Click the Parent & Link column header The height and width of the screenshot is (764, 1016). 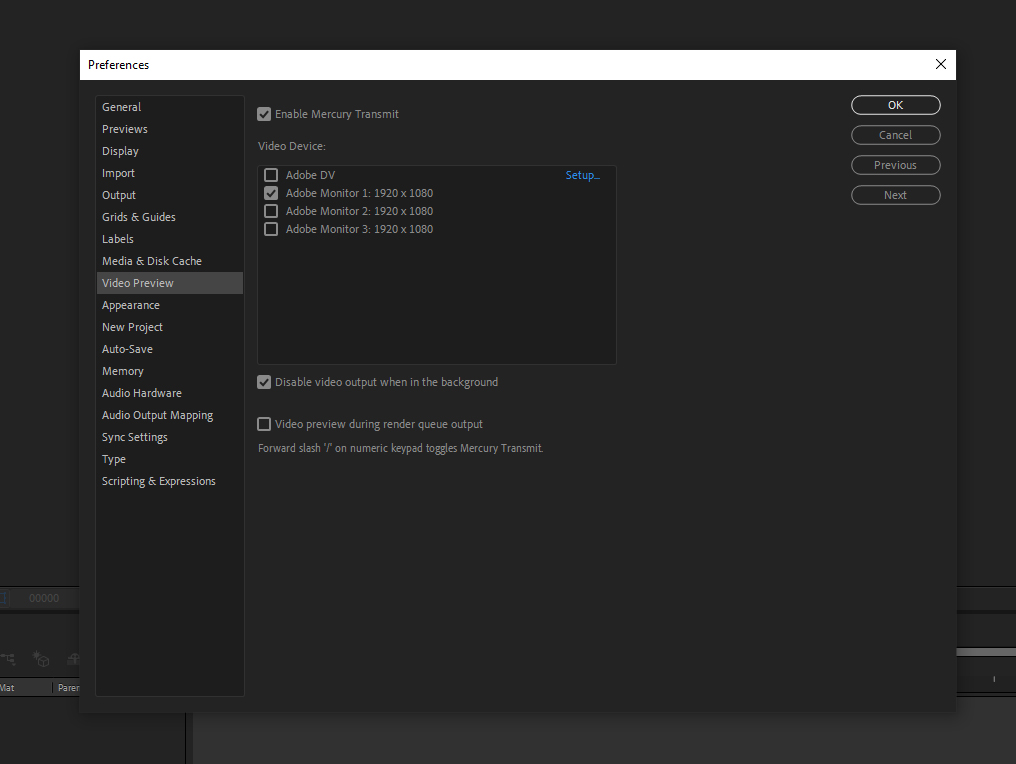pyautogui.click(x=68, y=687)
